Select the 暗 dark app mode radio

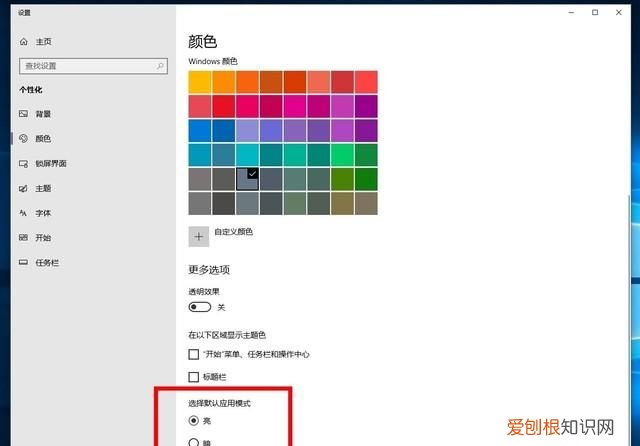(194, 442)
